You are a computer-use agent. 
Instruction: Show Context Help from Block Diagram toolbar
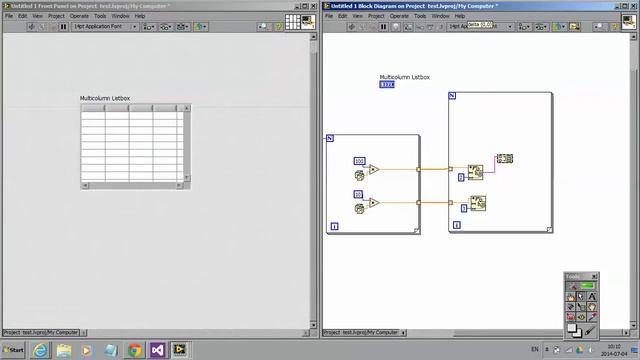coord(614,27)
